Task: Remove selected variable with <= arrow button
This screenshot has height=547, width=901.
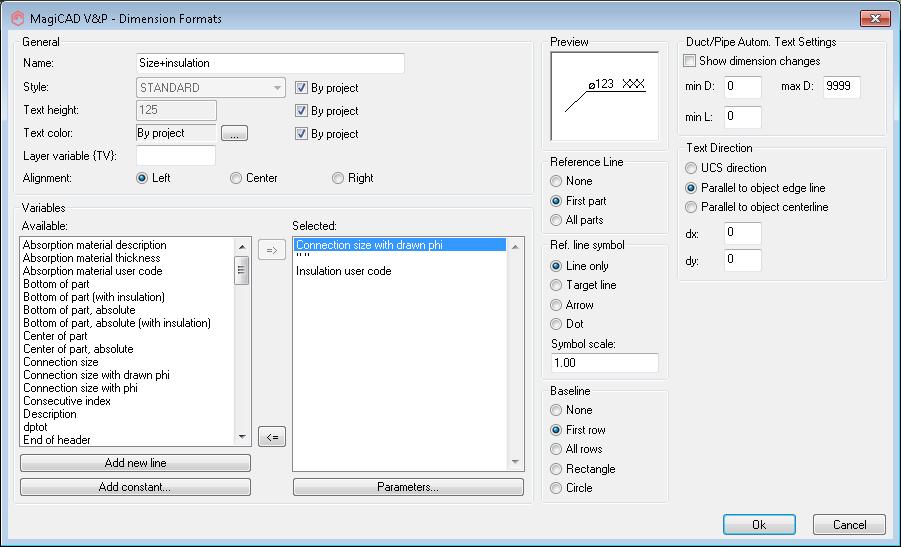Action: click(272, 437)
